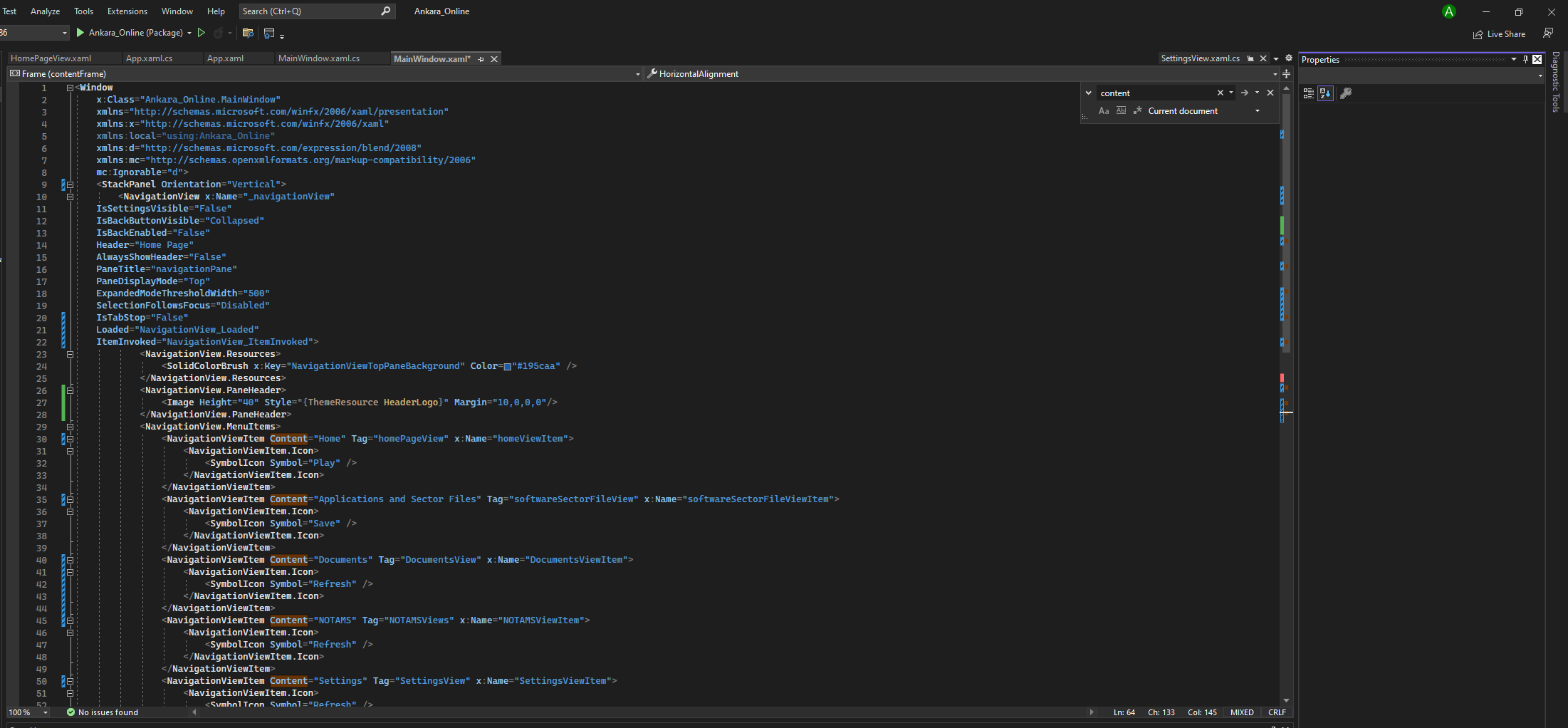This screenshot has height=728, width=1568.
Task: Toggle Match whole word in Find
Action: tap(1122, 111)
